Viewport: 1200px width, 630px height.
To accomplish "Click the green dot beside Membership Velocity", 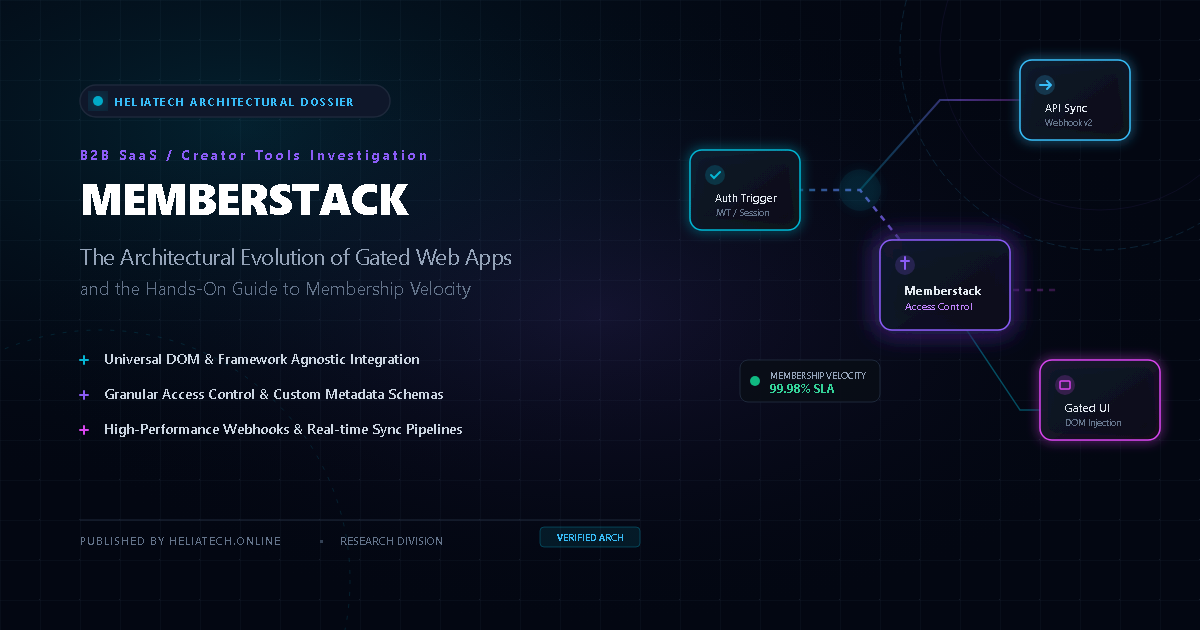I will click(755, 381).
